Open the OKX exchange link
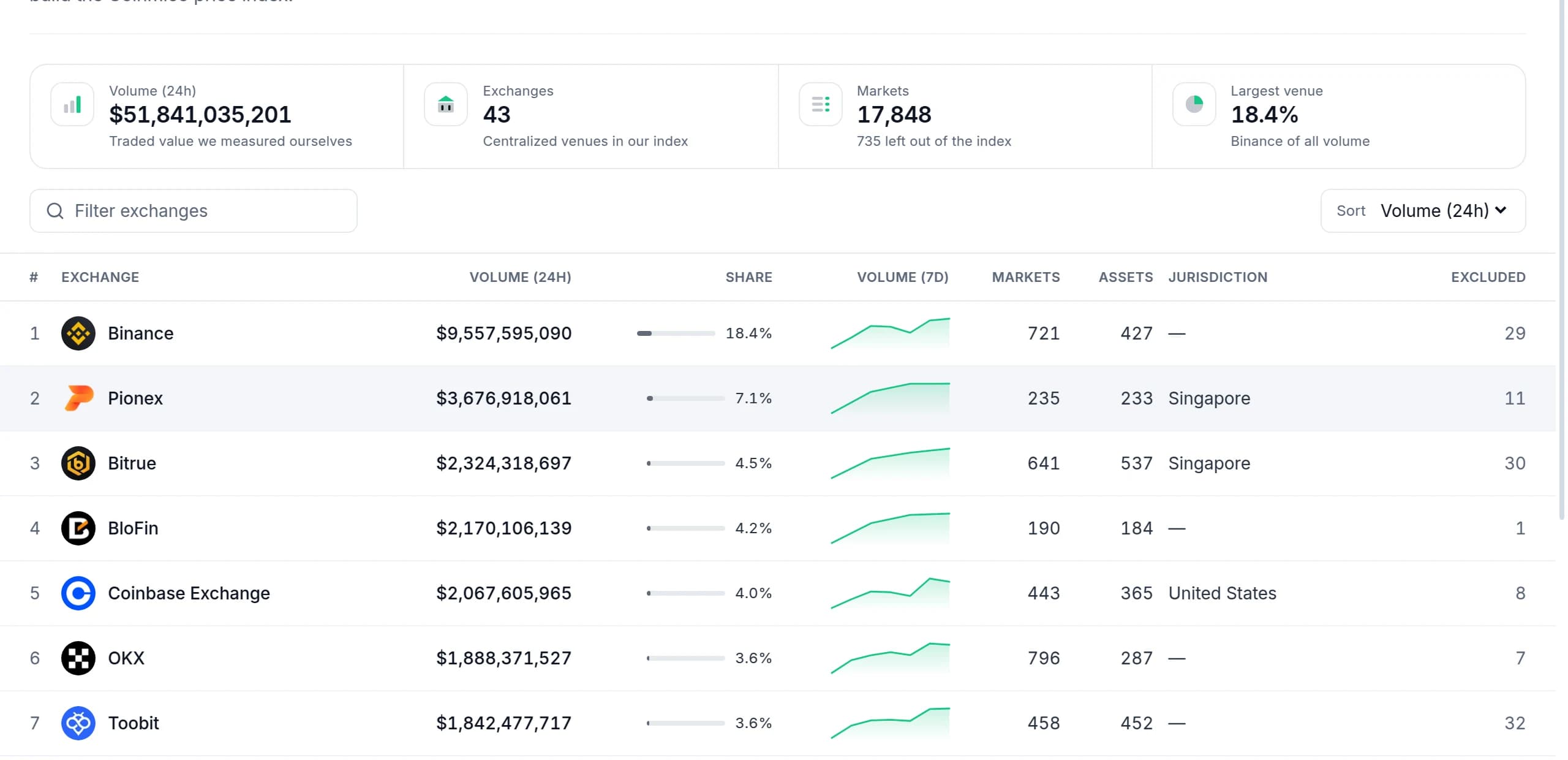 tap(126, 658)
